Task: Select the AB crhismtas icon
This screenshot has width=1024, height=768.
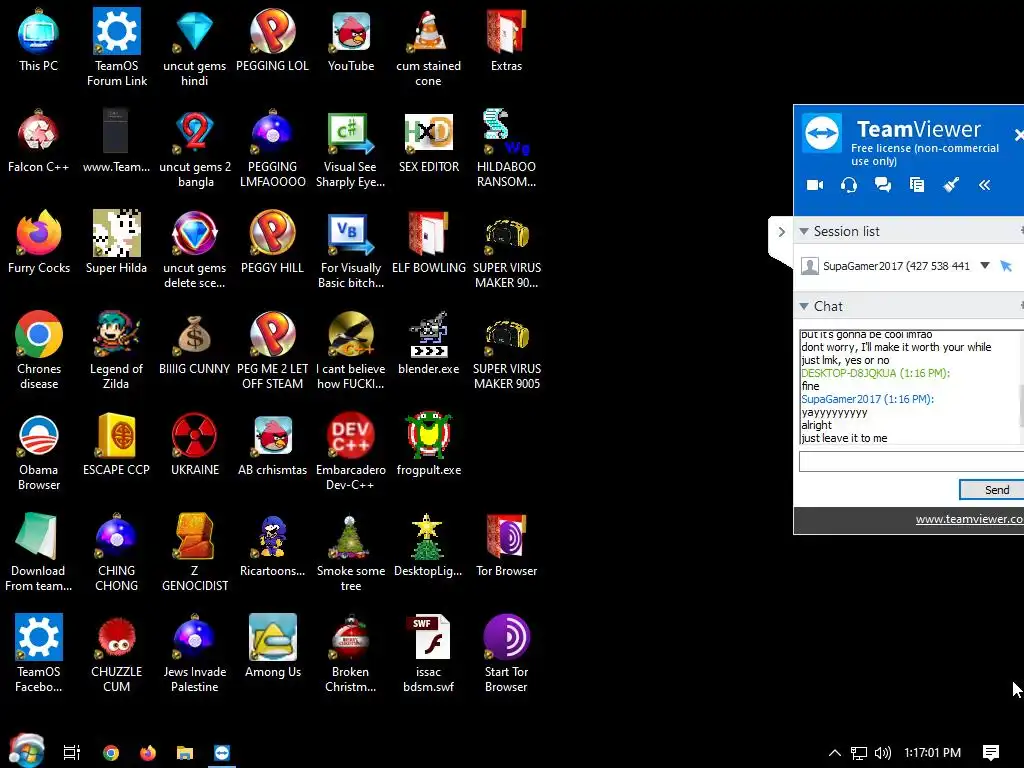Action: pyautogui.click(x=272, y=445)
